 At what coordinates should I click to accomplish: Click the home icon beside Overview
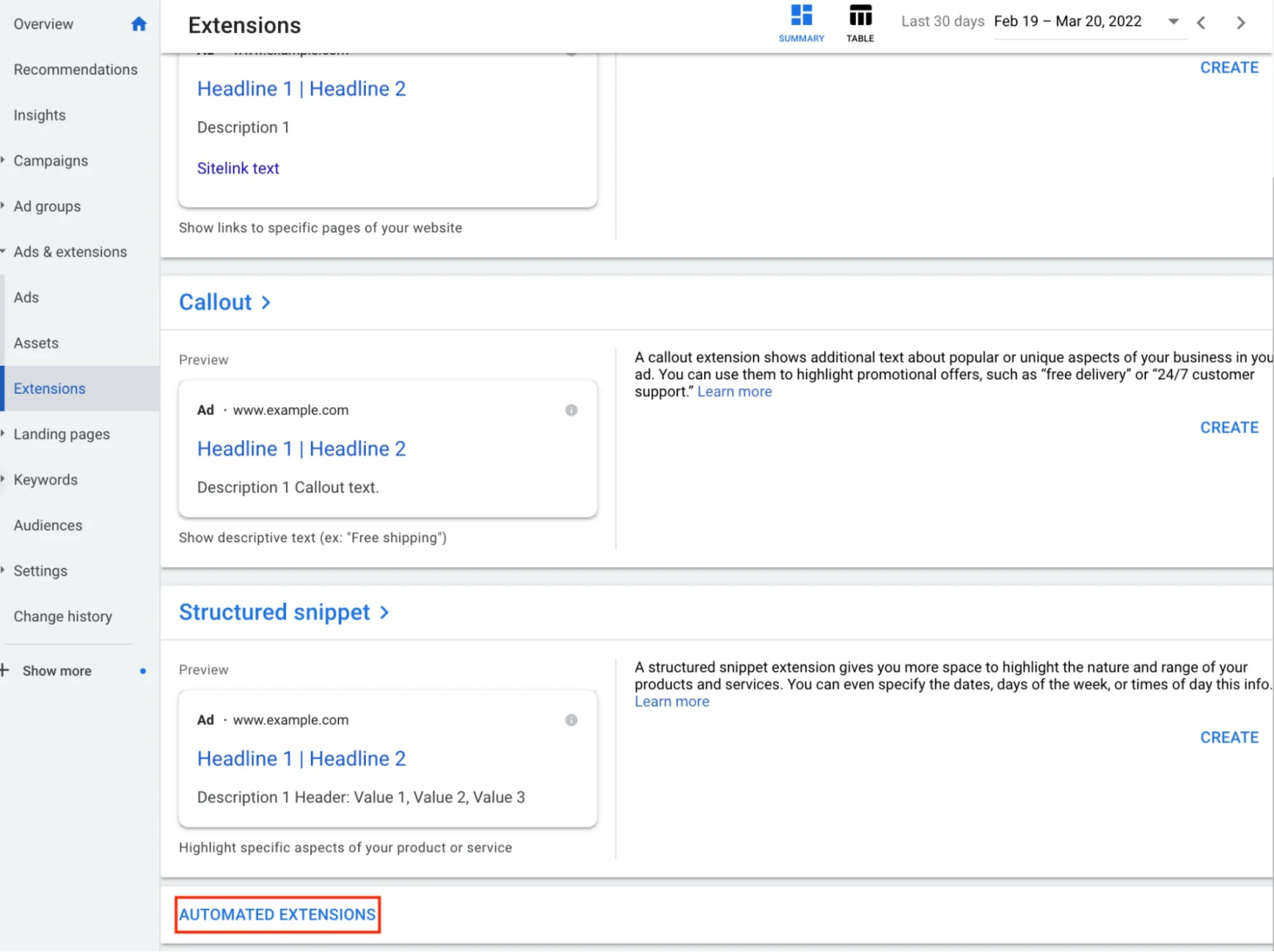pos(139,23)
